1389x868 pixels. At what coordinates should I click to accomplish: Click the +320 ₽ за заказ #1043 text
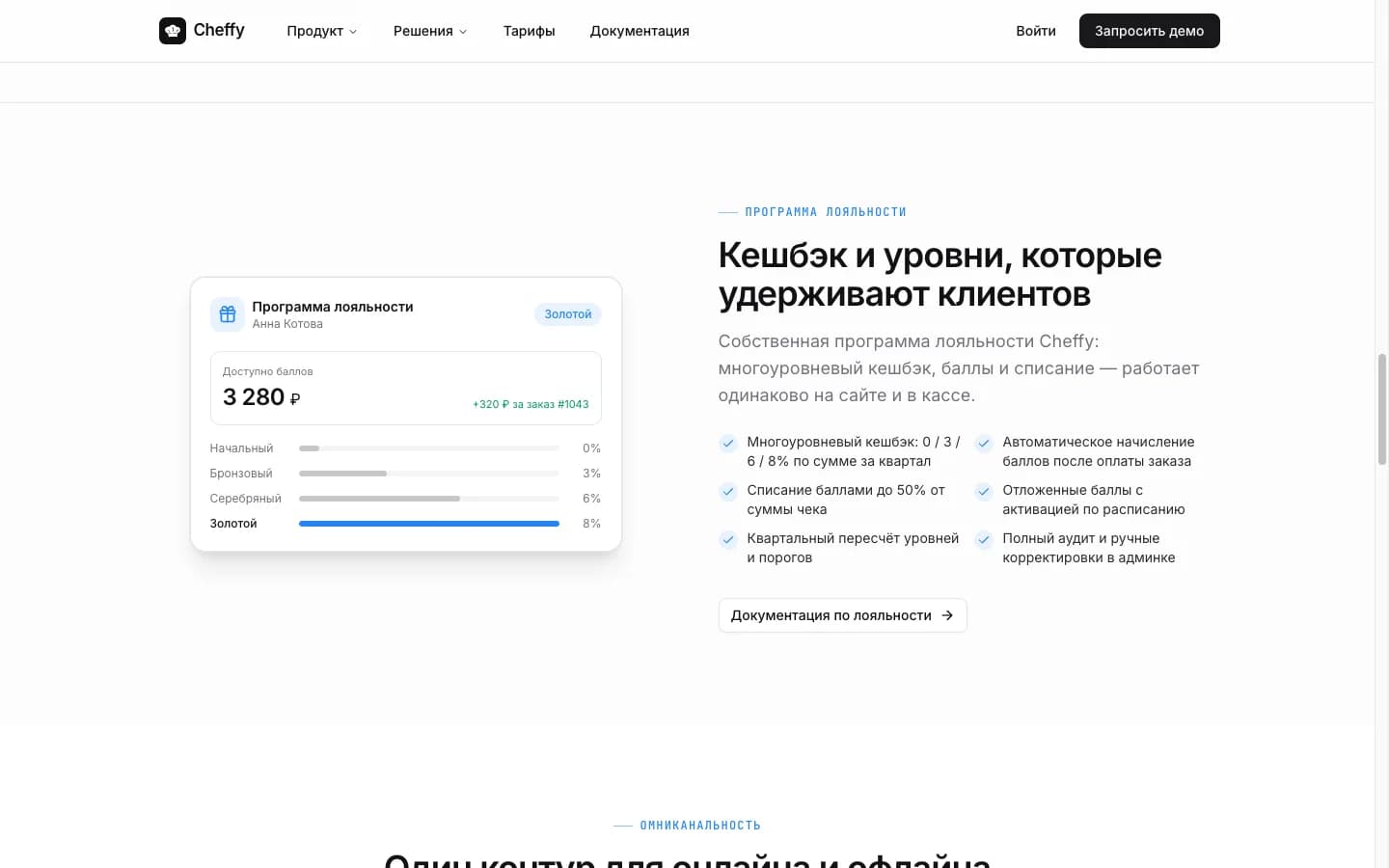(531, 404)
